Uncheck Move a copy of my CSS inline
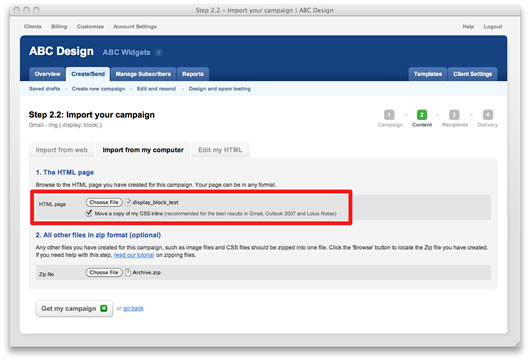Image resolution: width=530 pixels, height=361 pixels. 89,213
